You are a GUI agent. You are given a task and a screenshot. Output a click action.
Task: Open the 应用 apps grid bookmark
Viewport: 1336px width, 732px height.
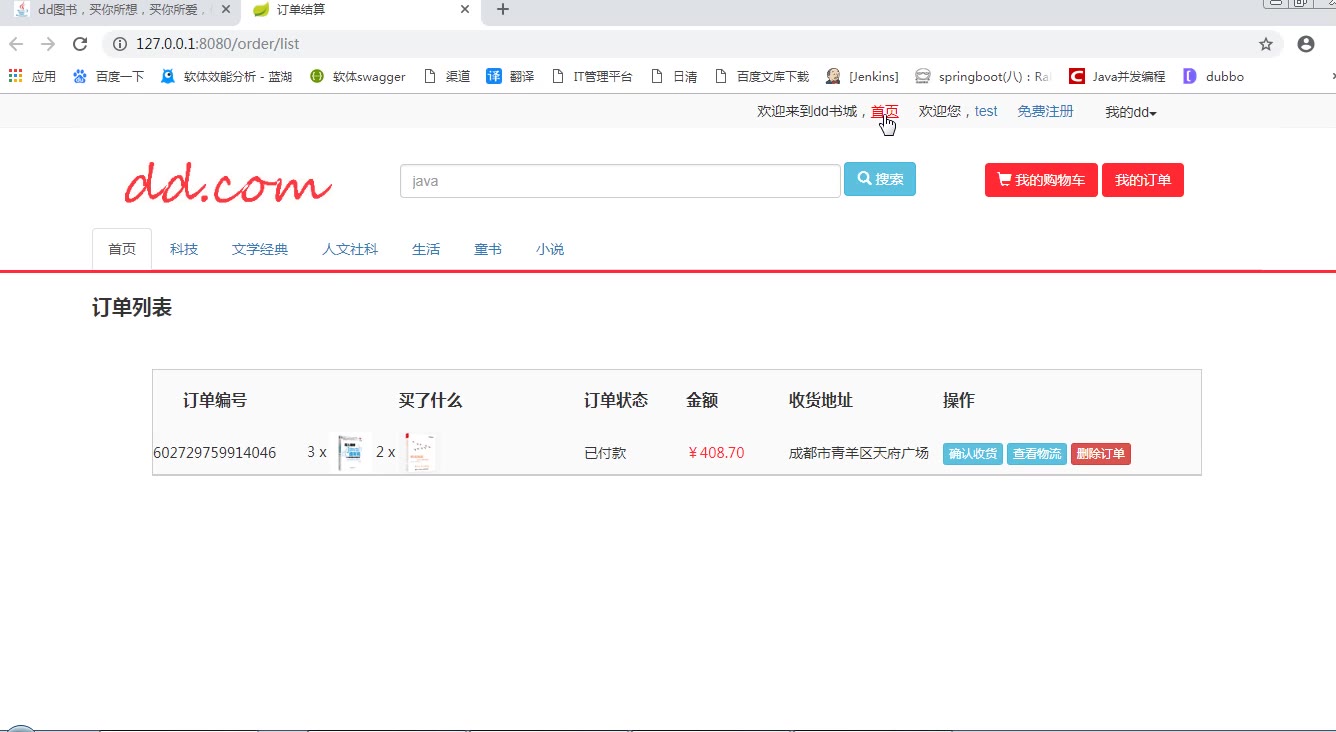coord(32,76)
